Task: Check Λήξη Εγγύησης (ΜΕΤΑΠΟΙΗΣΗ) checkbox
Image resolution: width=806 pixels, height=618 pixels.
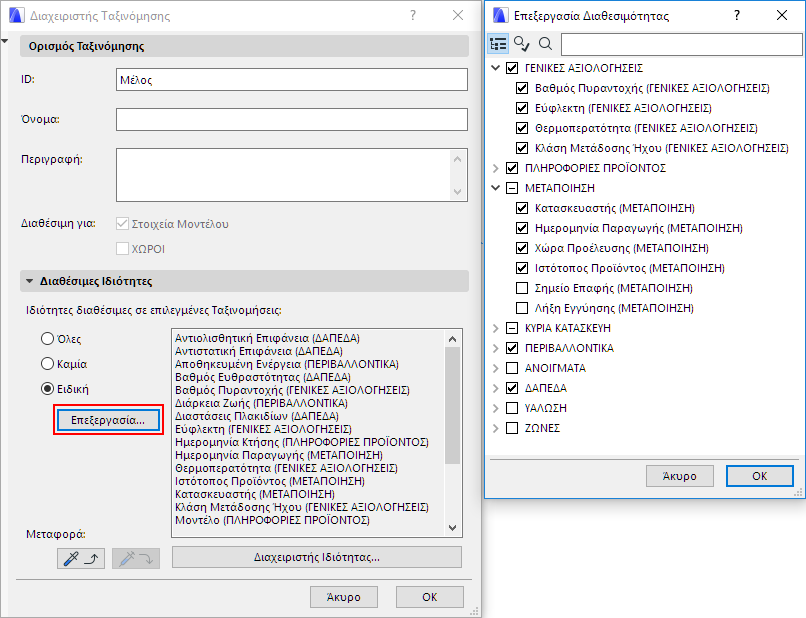Action: (522, 308)
